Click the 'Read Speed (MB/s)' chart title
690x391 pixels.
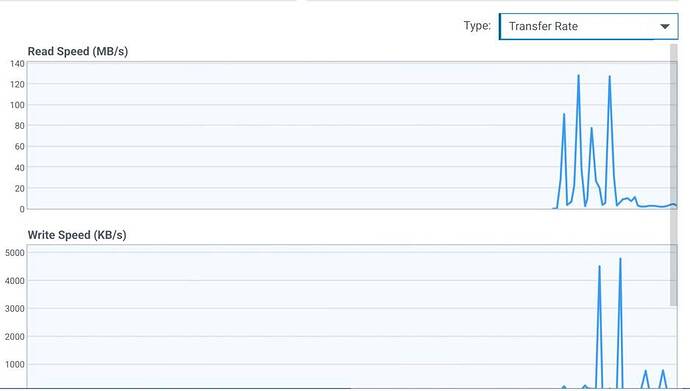(x=78, y=51)
